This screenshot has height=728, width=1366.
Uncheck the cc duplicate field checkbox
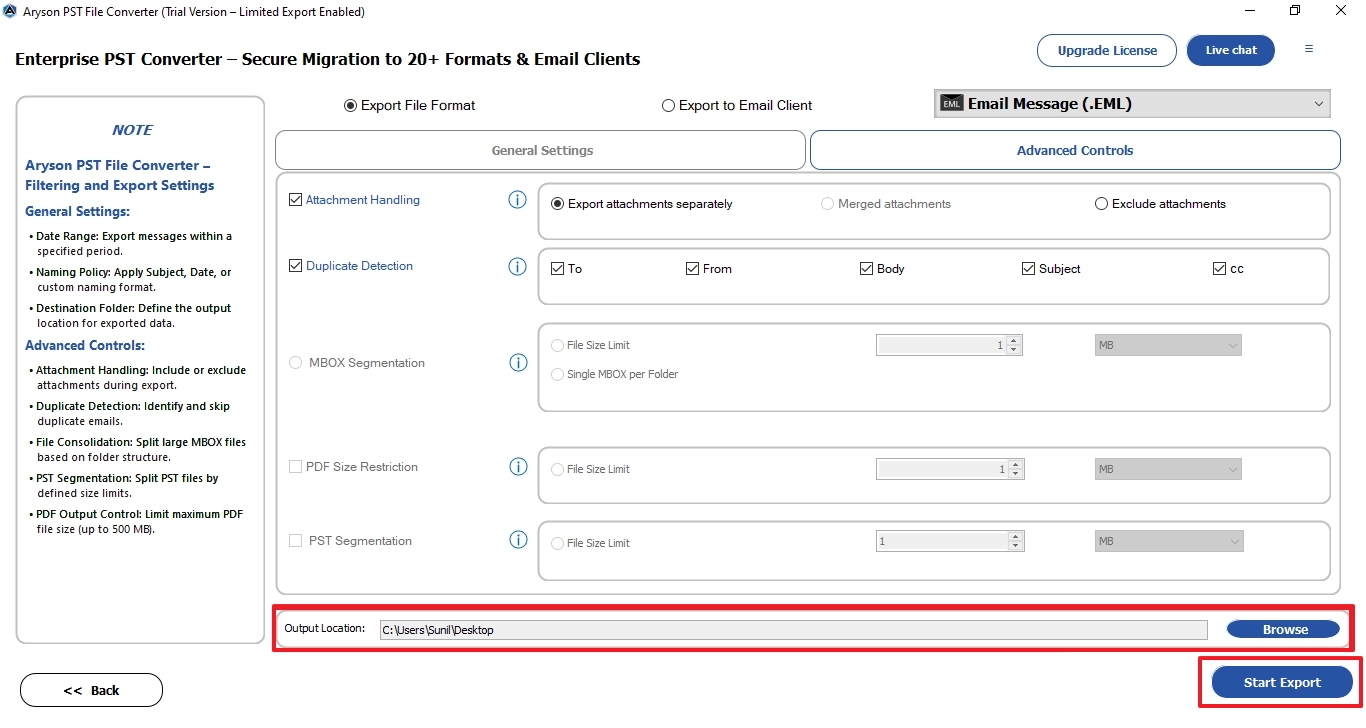point(1219,269)
